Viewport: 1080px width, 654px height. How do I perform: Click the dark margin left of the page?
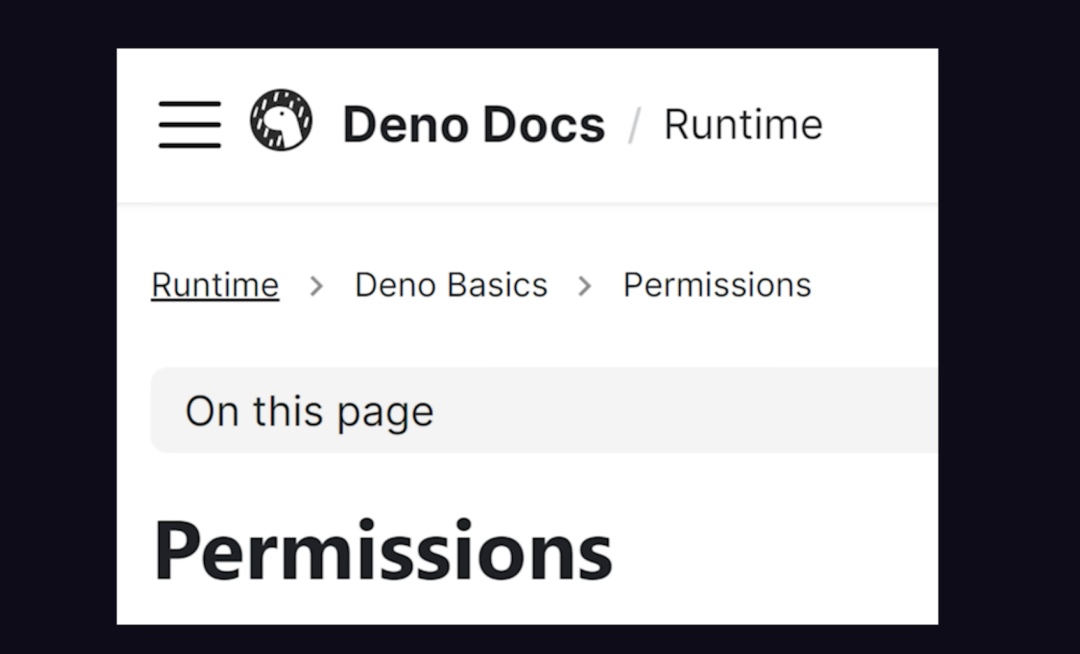58,327
